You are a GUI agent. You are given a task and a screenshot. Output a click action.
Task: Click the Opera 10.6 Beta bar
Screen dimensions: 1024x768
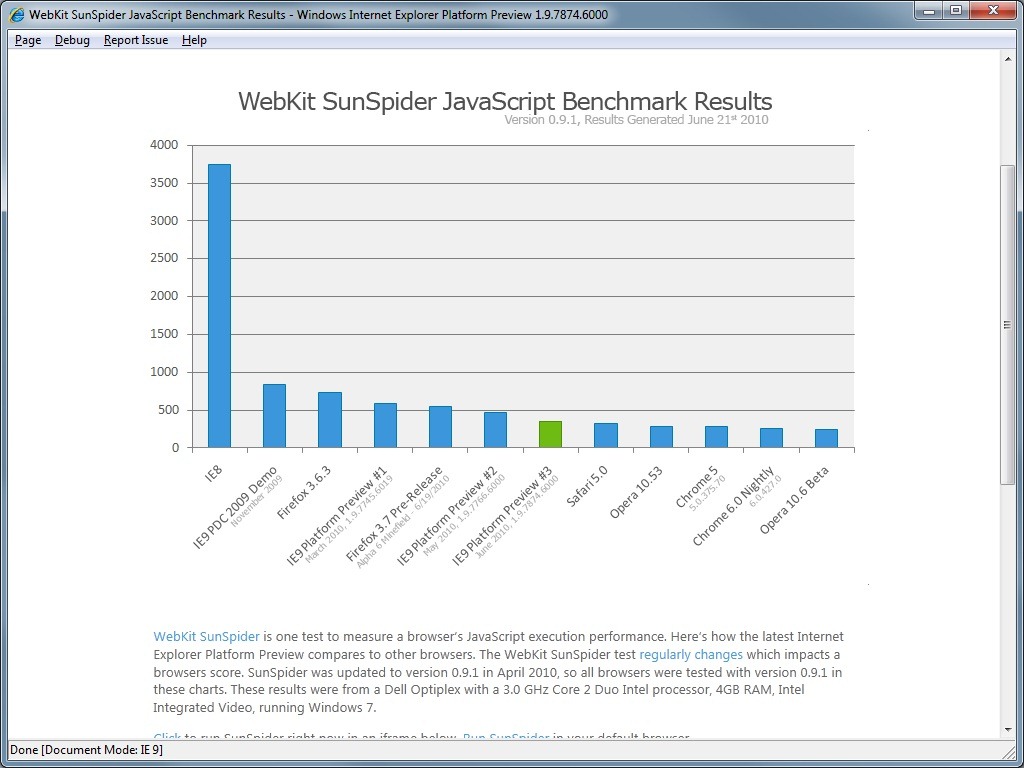pyautogui.click(x=826, y=438)
